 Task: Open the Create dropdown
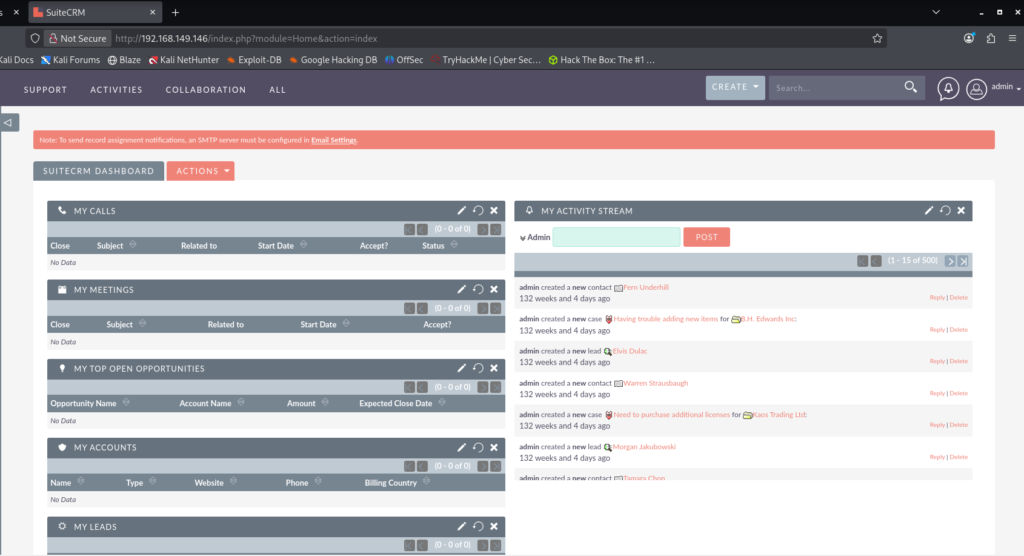click(x=735, y=87)
